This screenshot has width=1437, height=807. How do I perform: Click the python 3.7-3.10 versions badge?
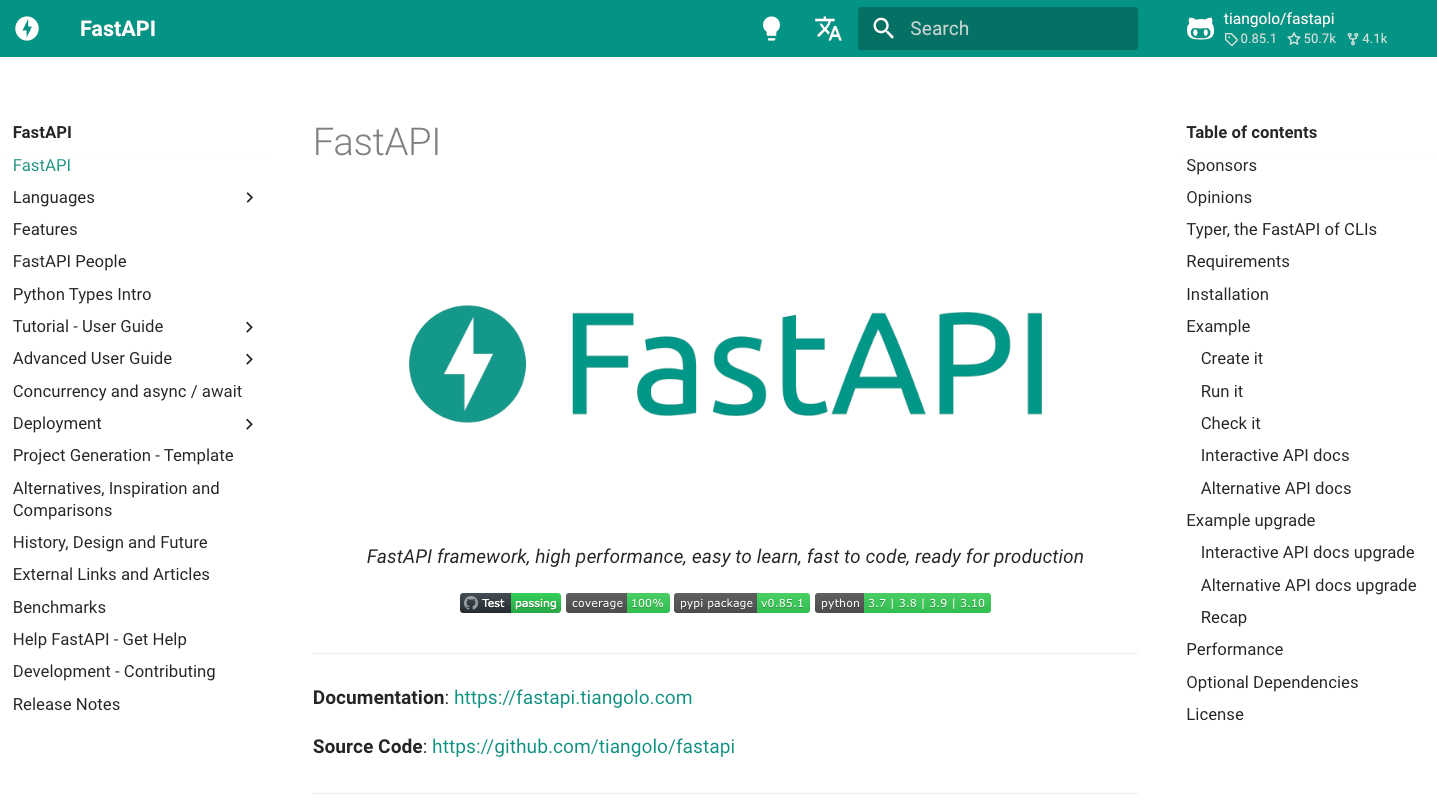[x=902, y=603]
